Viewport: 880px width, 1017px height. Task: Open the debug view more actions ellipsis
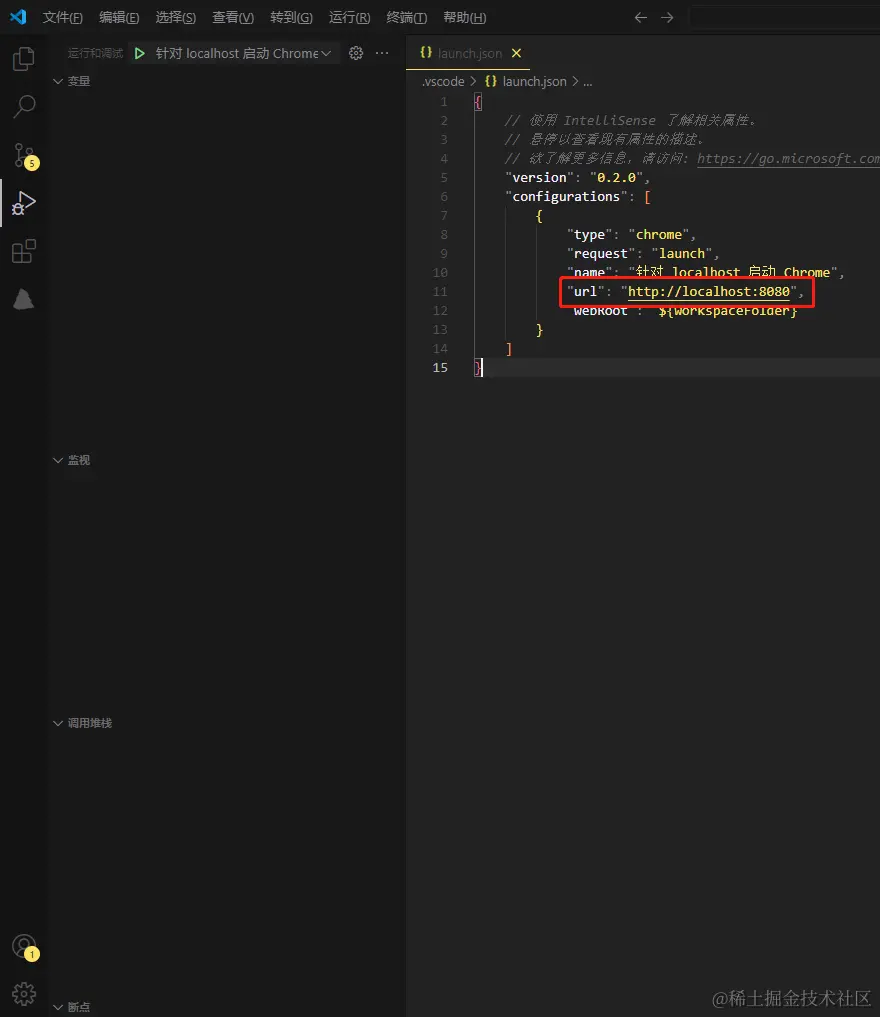[x=382, y=53]
